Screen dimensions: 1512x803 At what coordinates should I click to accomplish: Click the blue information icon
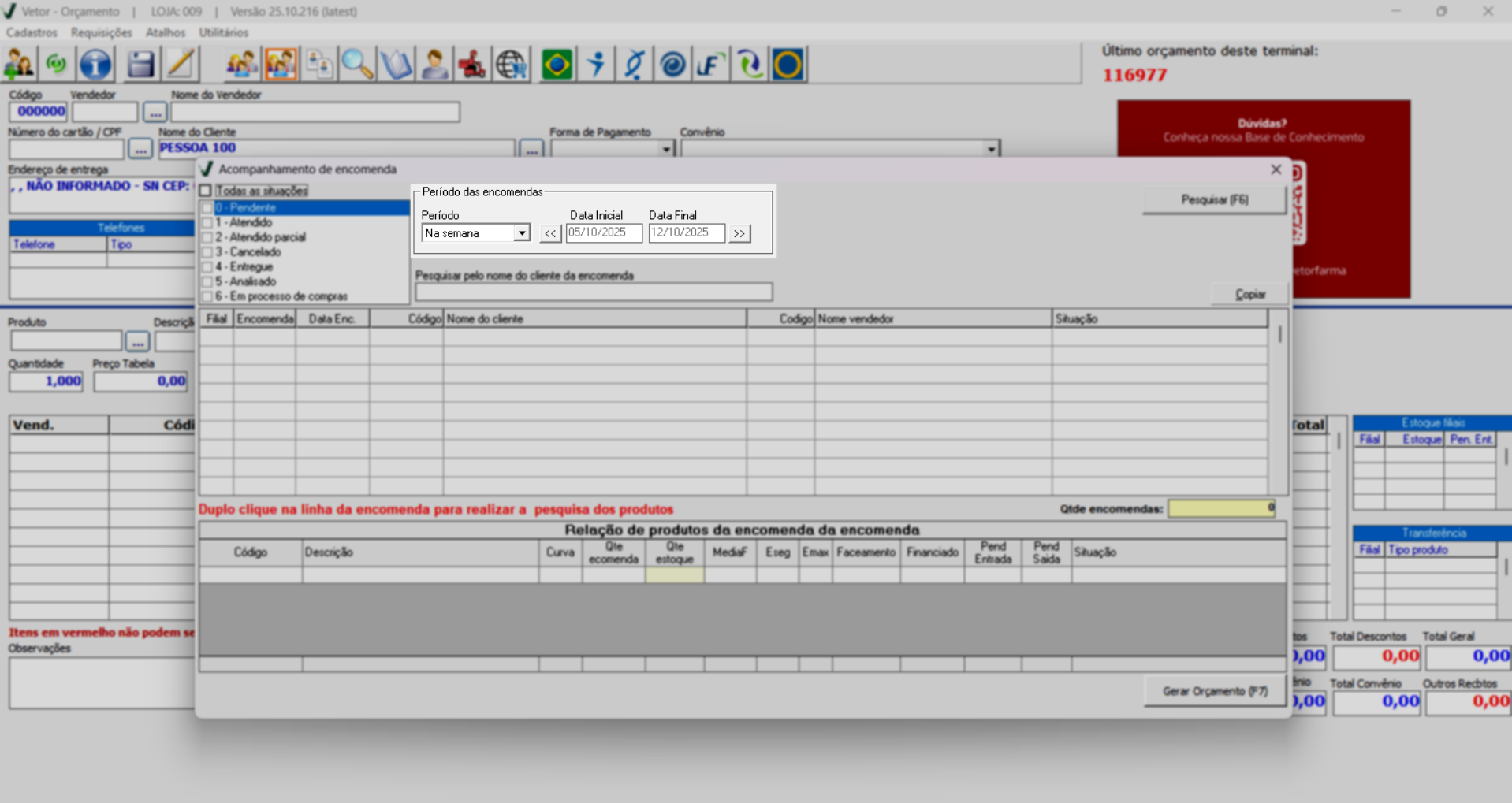coord(95,65)
